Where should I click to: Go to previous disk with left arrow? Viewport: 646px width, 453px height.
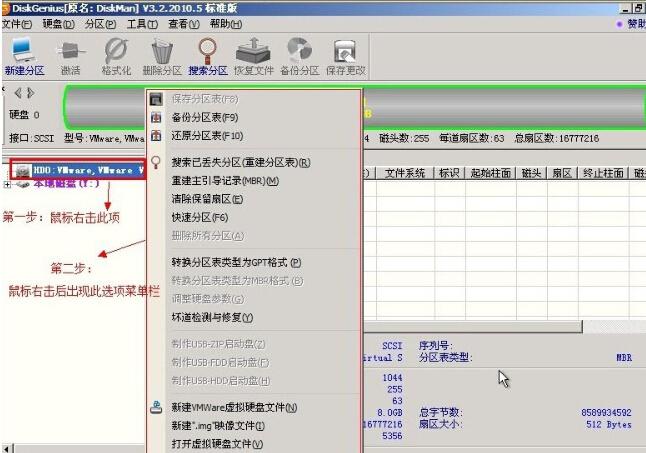[x=18, y=93]
